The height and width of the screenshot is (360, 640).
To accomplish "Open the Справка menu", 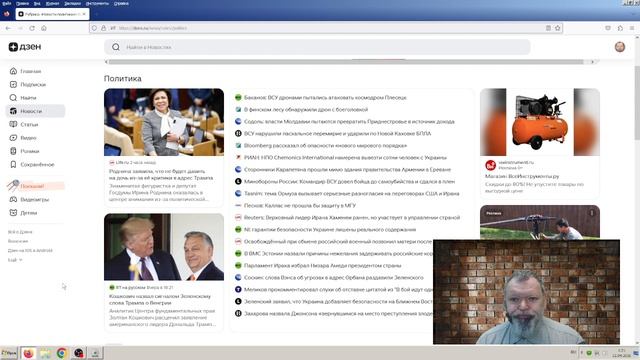I will pyautogui.click(x=121, y=3).
